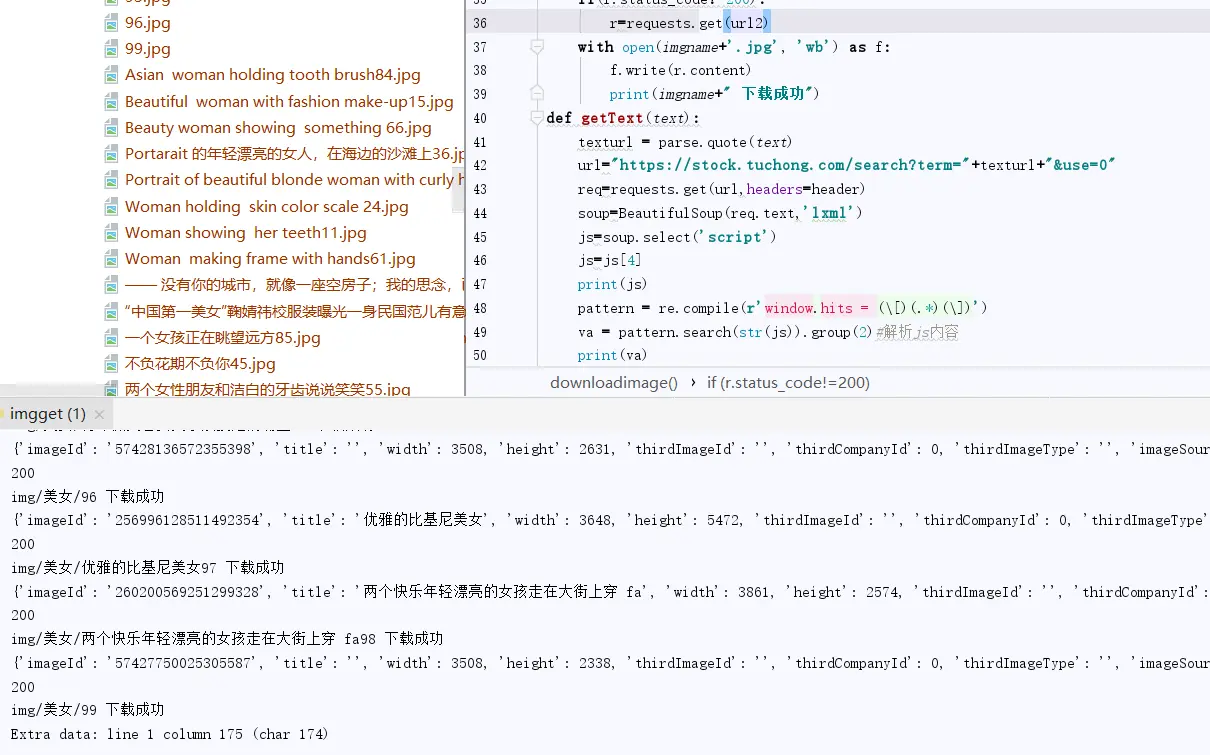The width and height of the screenshot is (1210, 755).
Task: Select the image file icon of 96.jpg
Action: 111,23
